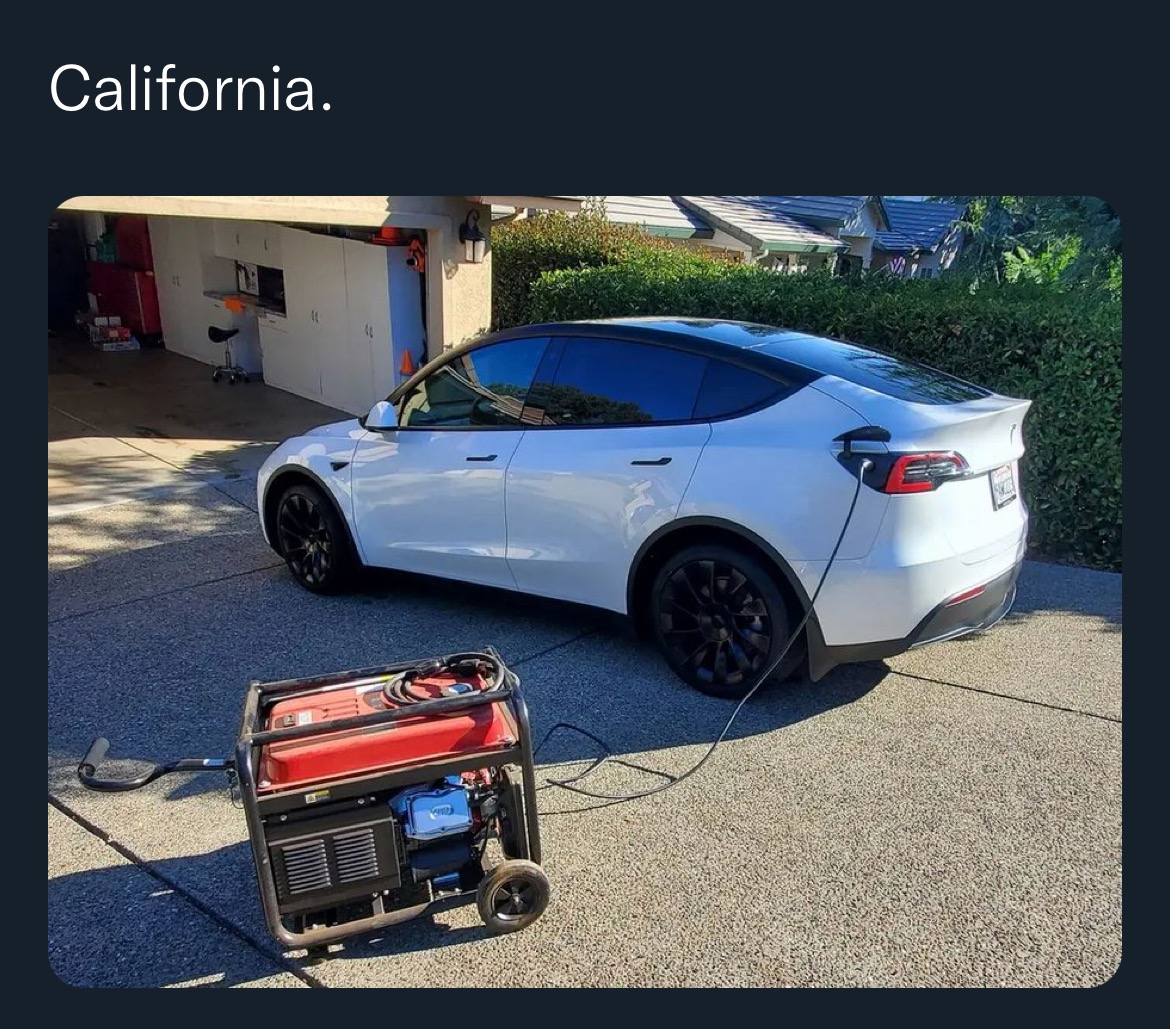1170x1029 pixels.
Task: Click the front door handle
Action: coord(481,457)
